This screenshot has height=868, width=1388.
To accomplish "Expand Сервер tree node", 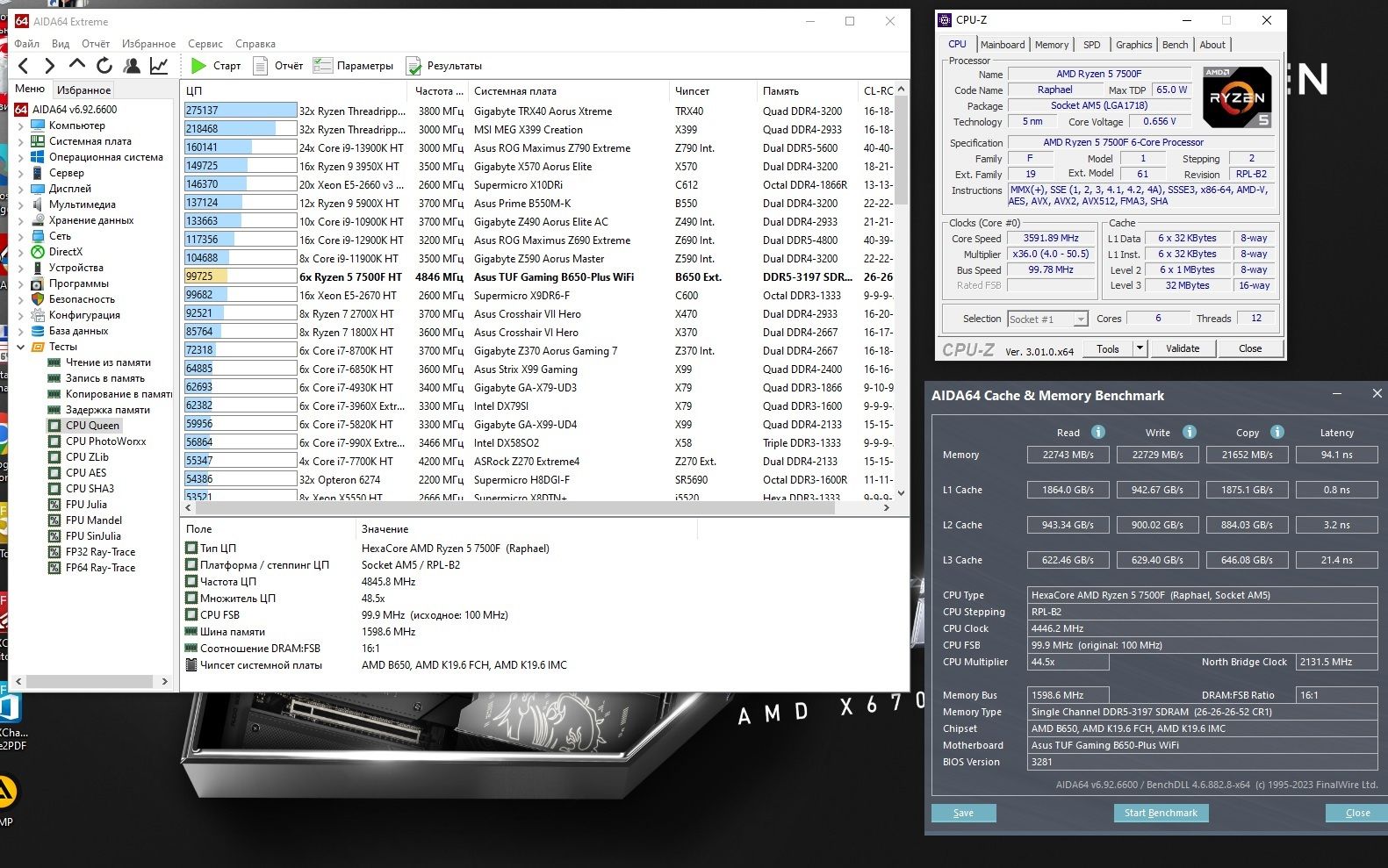I will click(x=21, y=173).
